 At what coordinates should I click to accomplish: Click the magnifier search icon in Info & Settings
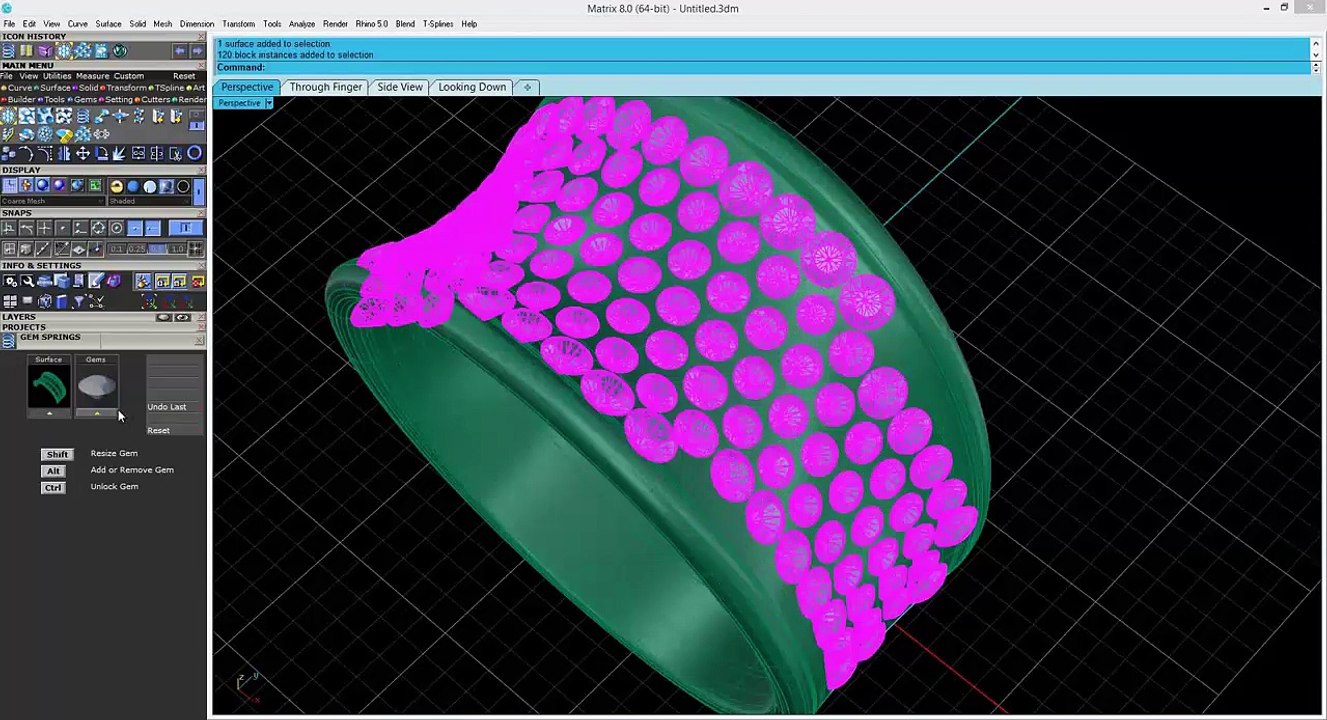(x=27, y=281)
